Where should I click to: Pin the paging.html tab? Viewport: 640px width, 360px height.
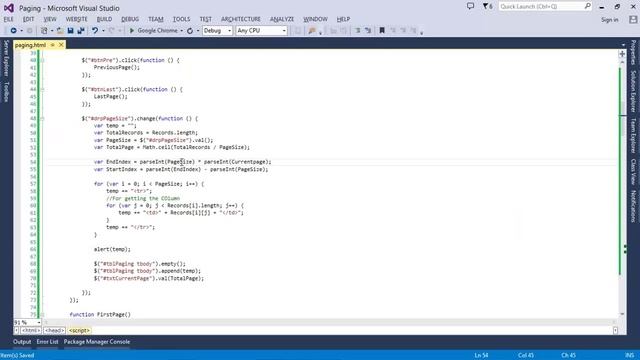pyautogui.click(x=52, y=45)
